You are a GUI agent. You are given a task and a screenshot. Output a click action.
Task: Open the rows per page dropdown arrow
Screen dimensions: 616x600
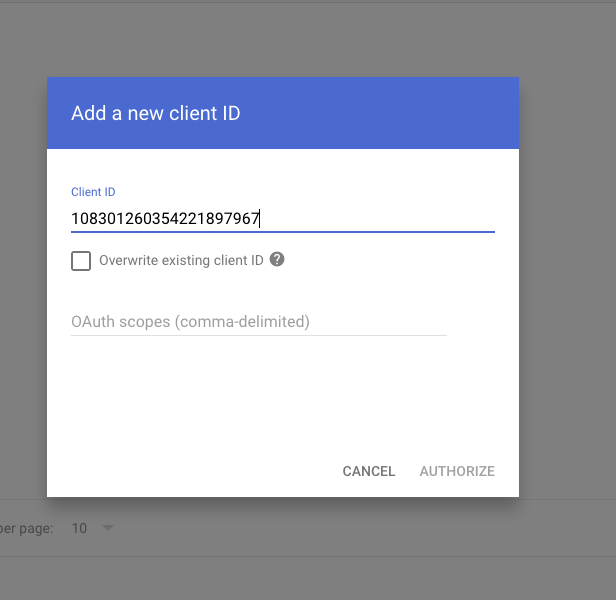tap(108, 528)
